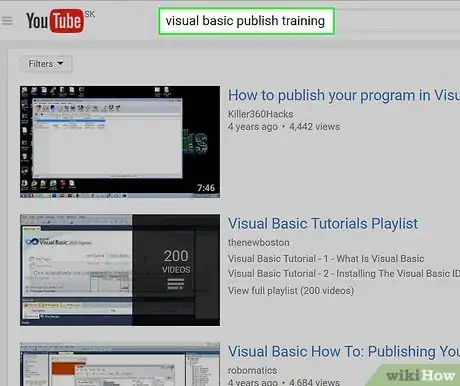Open the 200 videos playlist thumbnail
460x386 pixels.
[120, 270]
